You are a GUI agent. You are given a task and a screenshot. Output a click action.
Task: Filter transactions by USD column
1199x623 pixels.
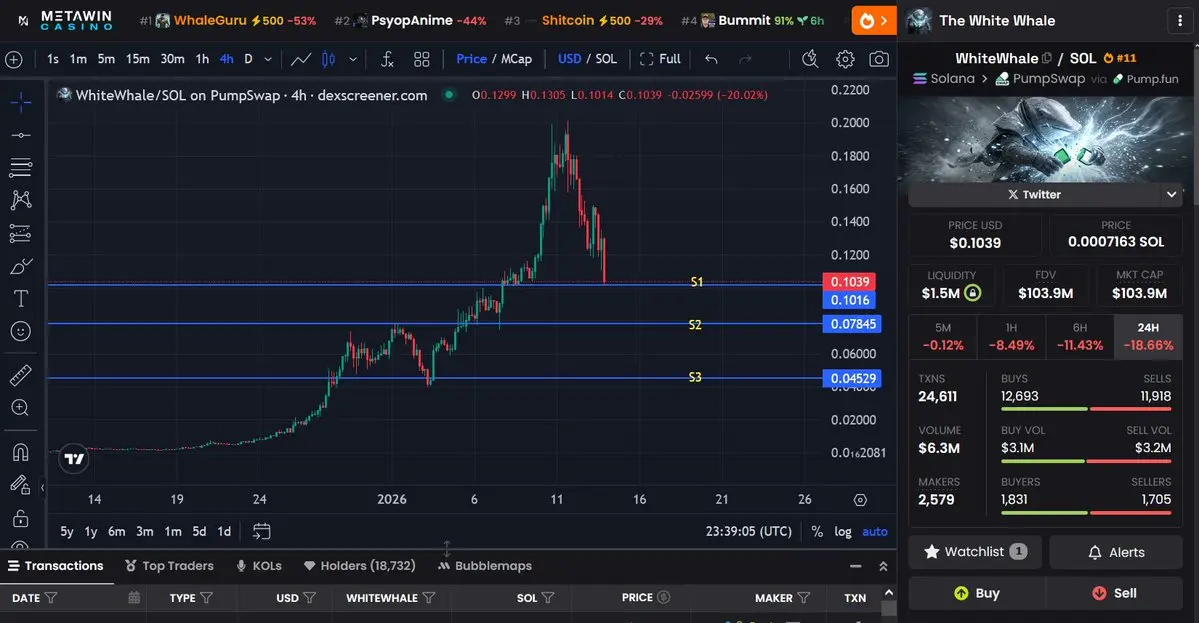tap(310, 598)
